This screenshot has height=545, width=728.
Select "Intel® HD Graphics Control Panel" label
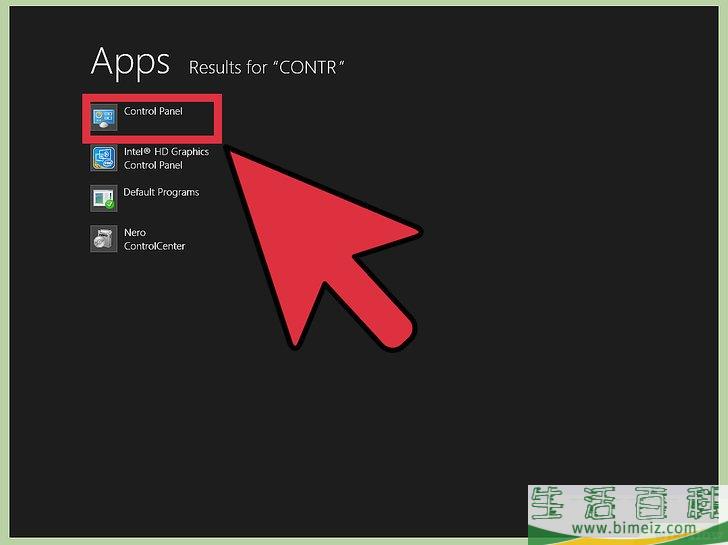(166, 158)
